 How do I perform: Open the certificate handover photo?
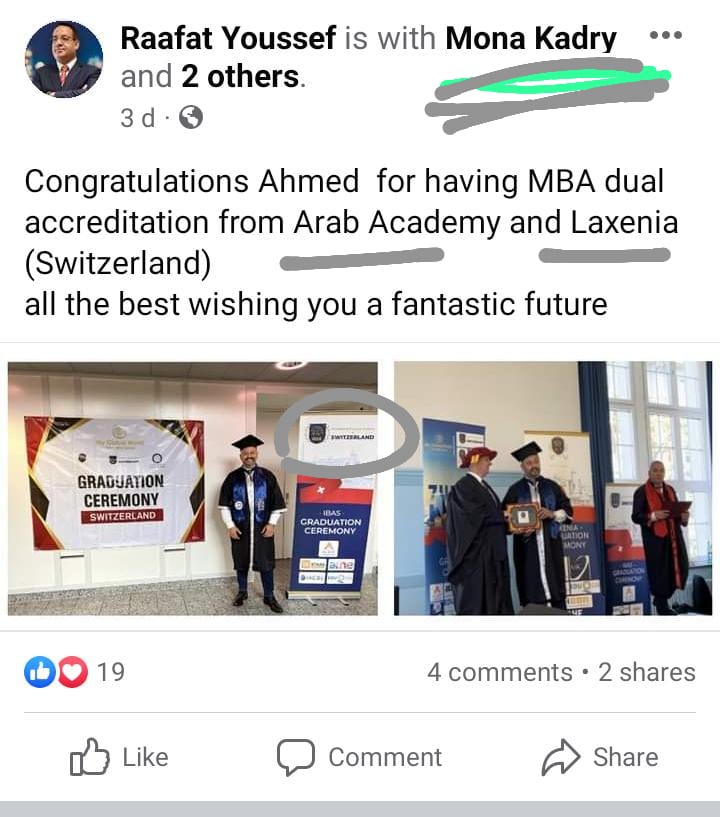pos(553,488)
